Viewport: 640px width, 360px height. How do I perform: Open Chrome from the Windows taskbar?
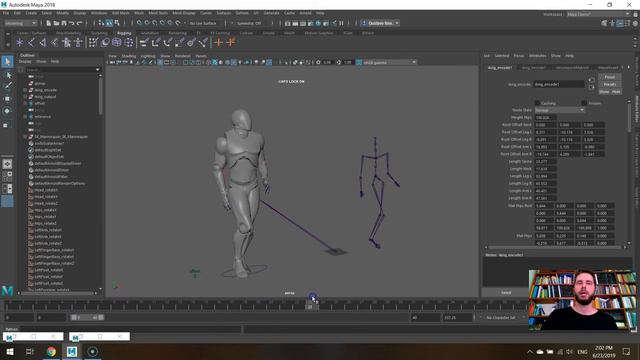point(51,351)
